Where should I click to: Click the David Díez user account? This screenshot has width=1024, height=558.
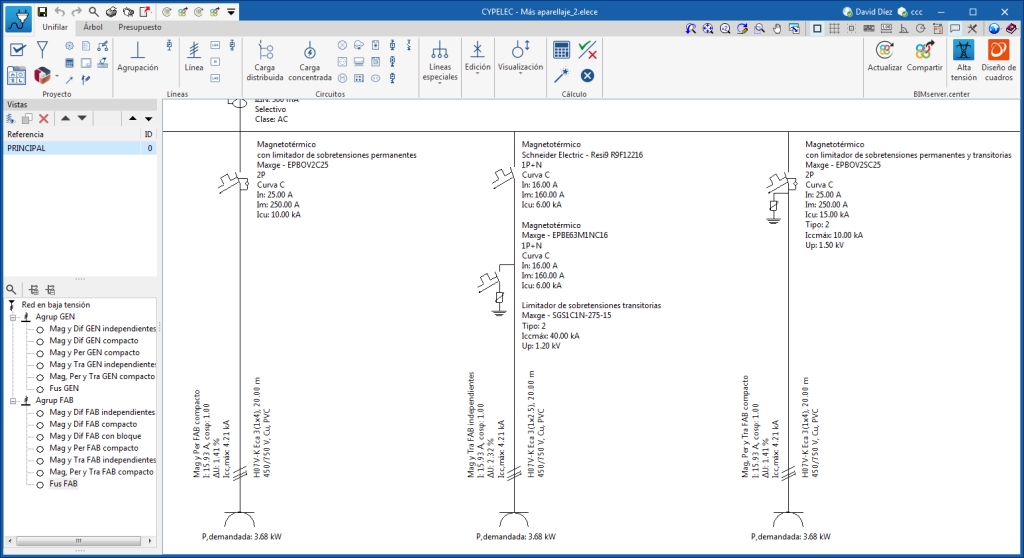[868, 12]
